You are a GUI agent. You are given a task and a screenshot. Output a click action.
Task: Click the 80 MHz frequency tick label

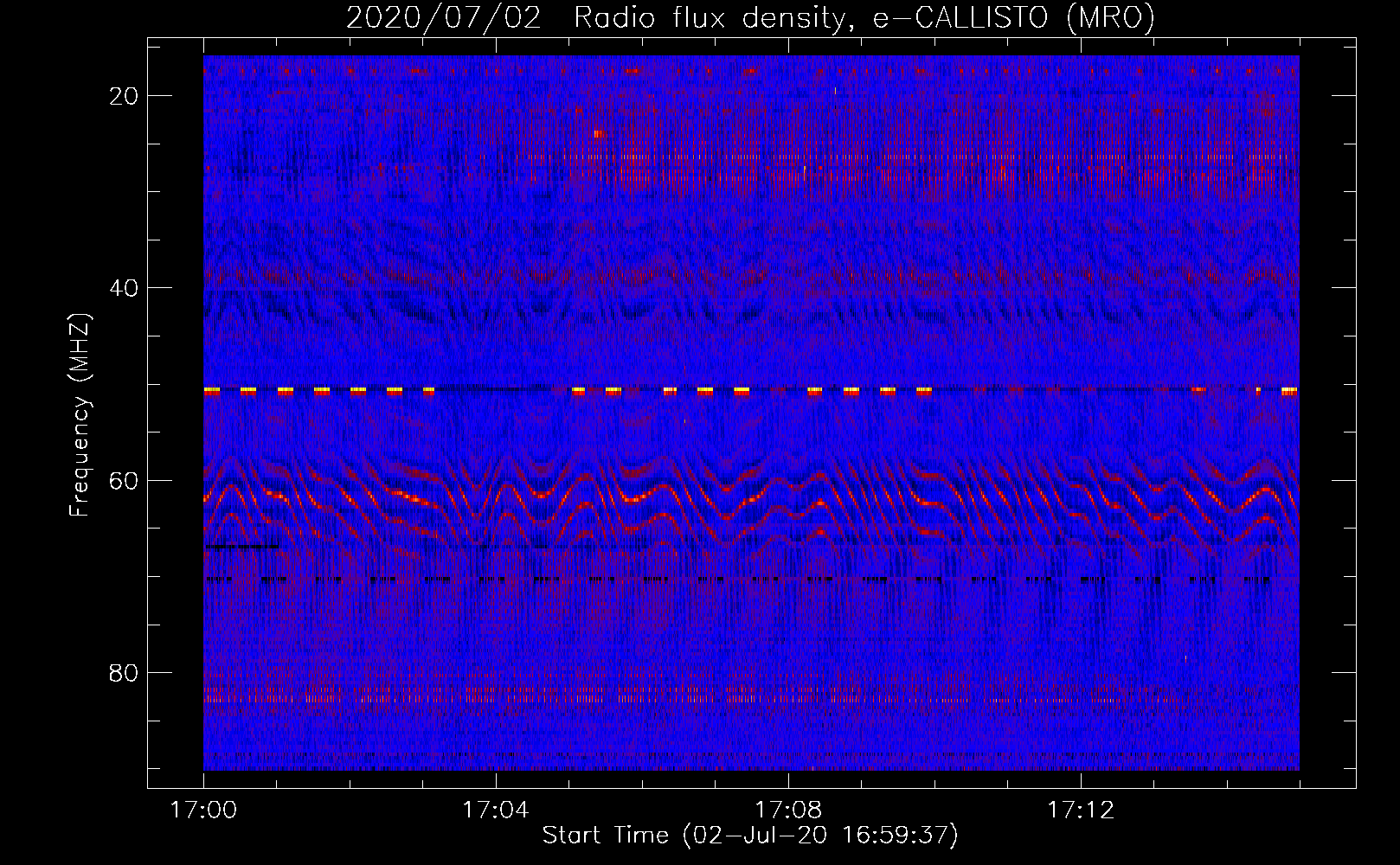[x=125, y=672]
